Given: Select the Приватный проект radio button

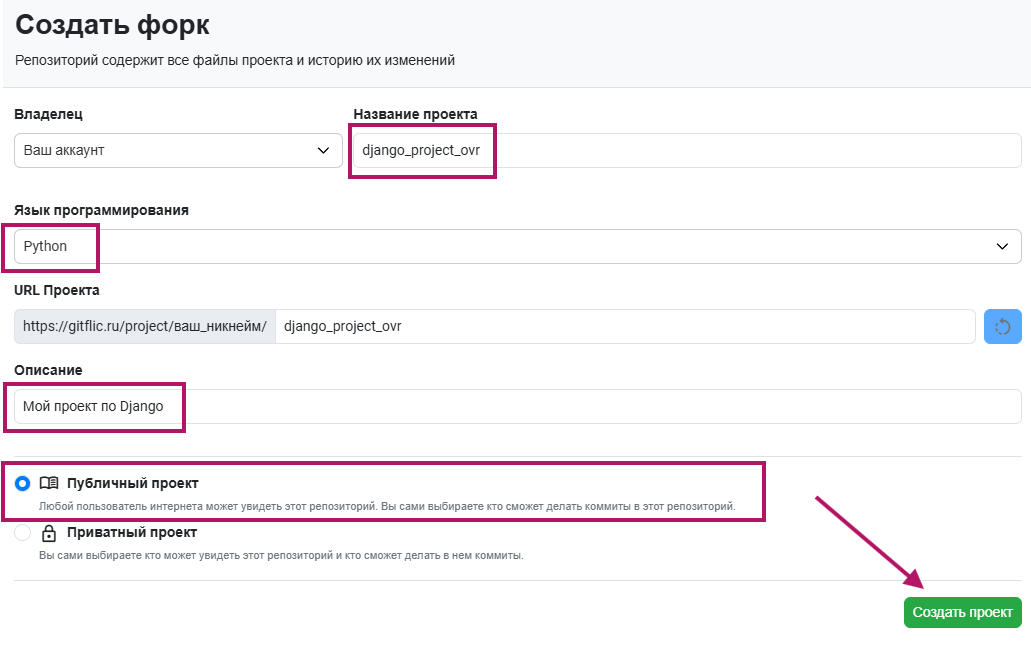Looking at the screenshot, I should (x=23, y=533).
